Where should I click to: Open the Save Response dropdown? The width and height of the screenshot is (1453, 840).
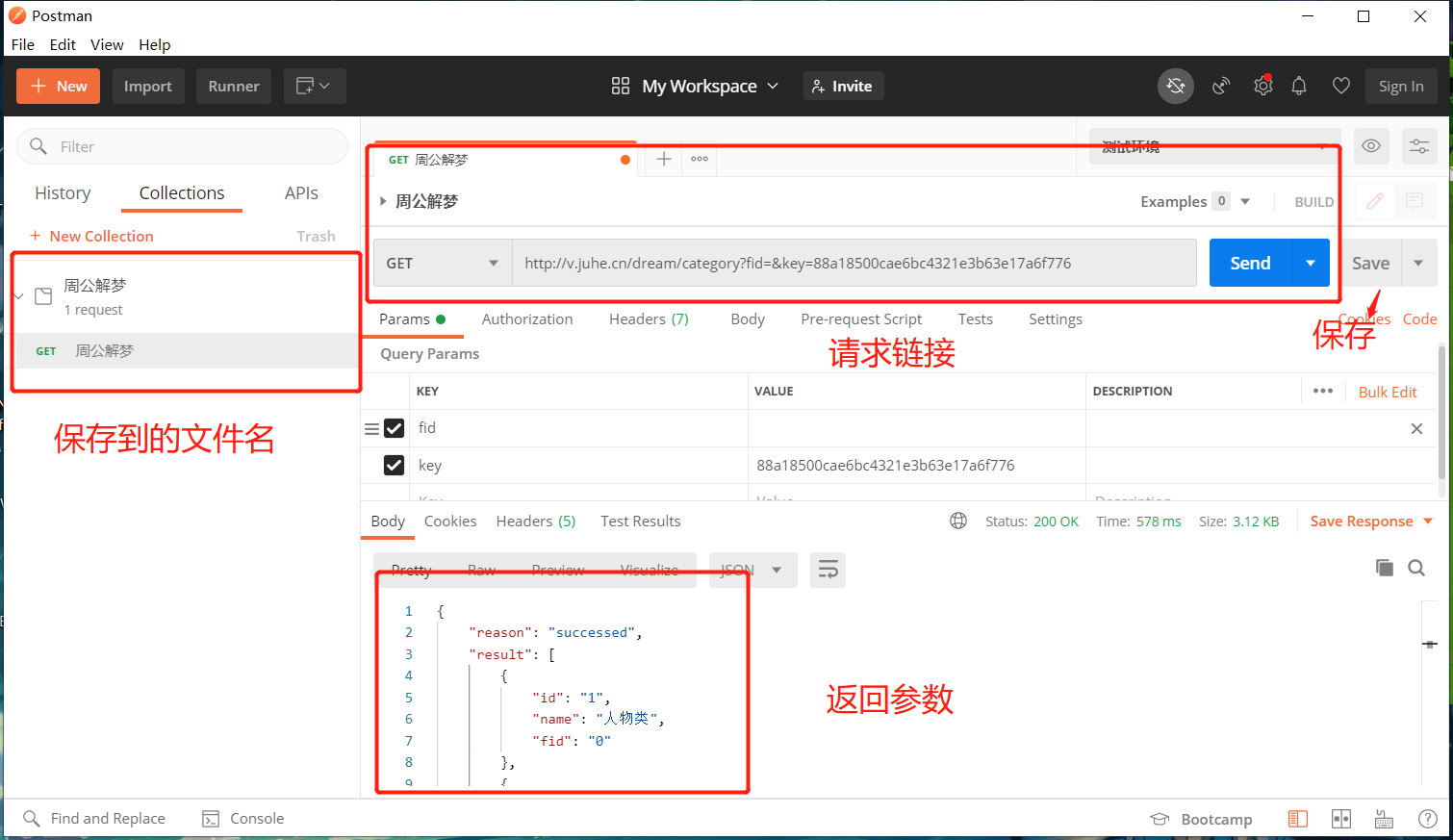pos(1372,522)
